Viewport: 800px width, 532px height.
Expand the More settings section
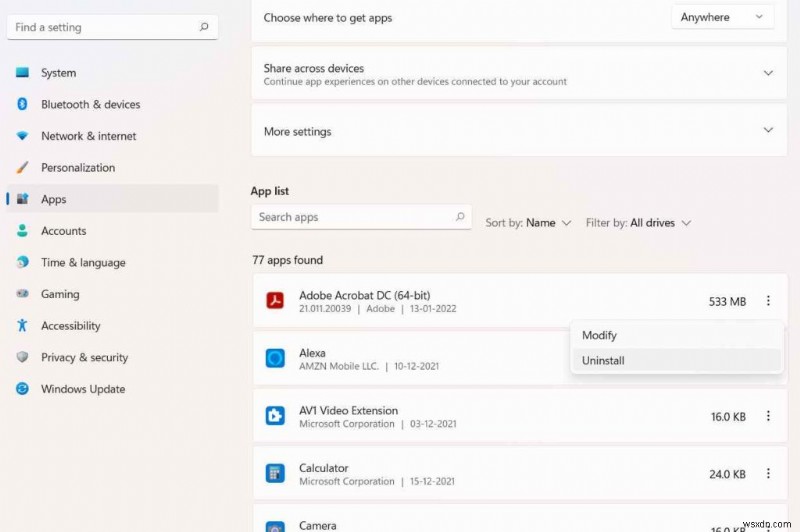point(768,130)
